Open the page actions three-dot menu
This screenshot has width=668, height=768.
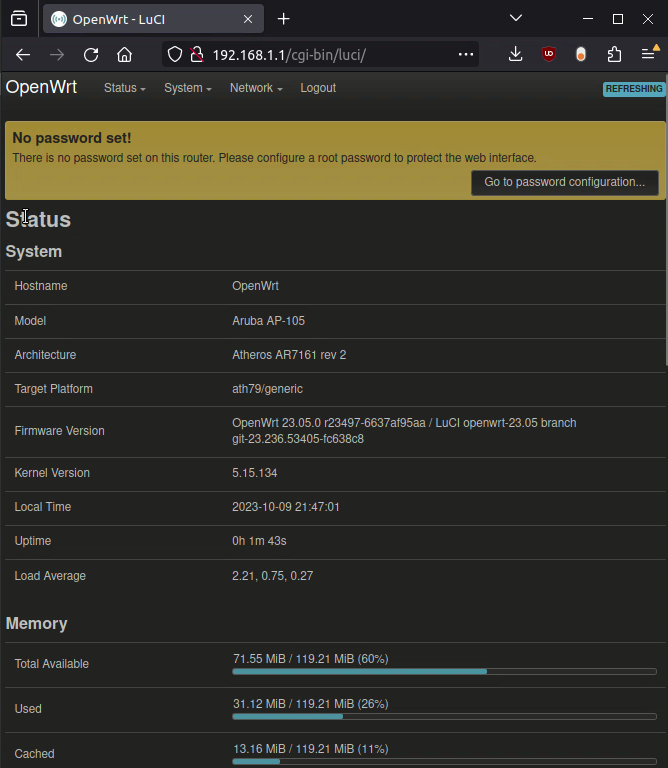(x=466, y=54)
